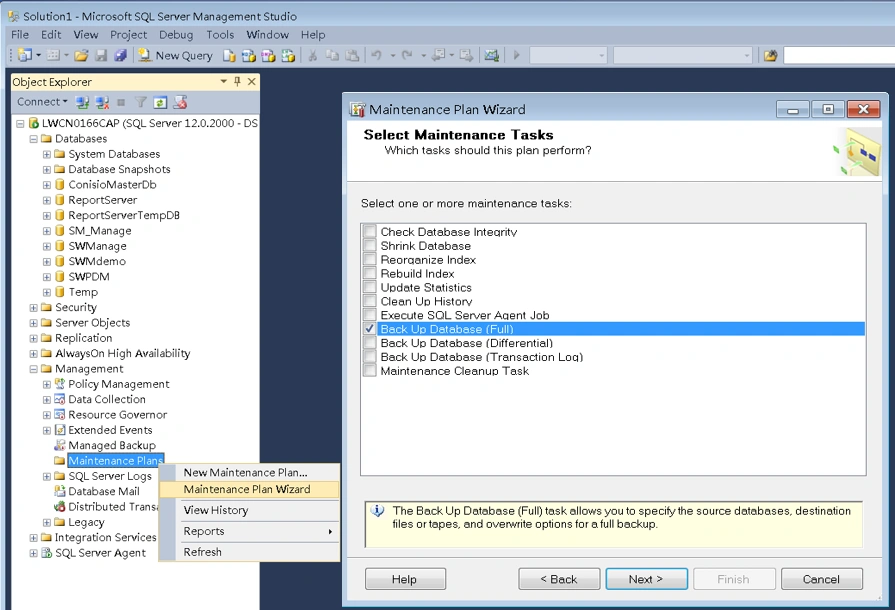Open the Reports submenu
The height and width of the screenshot is (610, 895).
coord(249,531)
